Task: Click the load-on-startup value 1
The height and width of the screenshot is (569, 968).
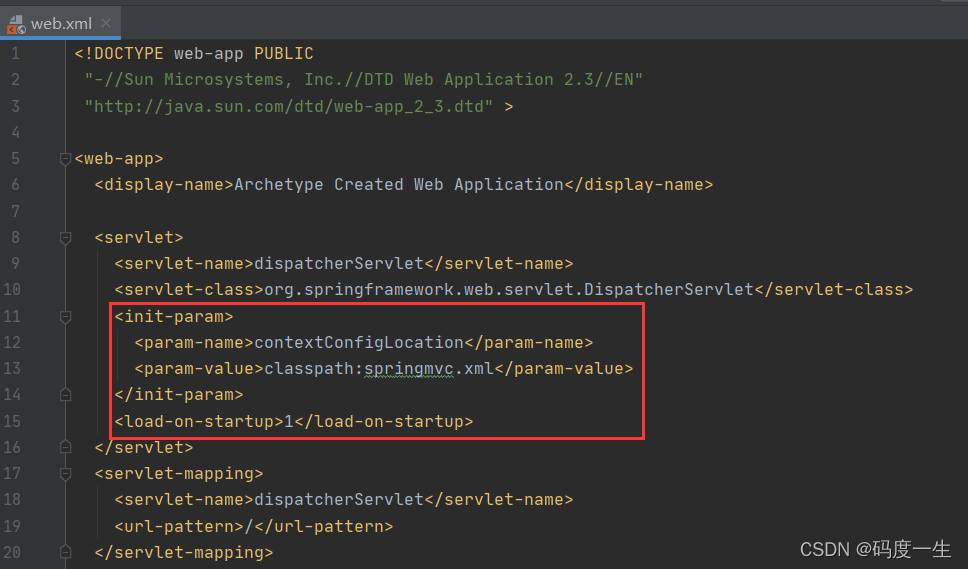Action: point(289,422)
